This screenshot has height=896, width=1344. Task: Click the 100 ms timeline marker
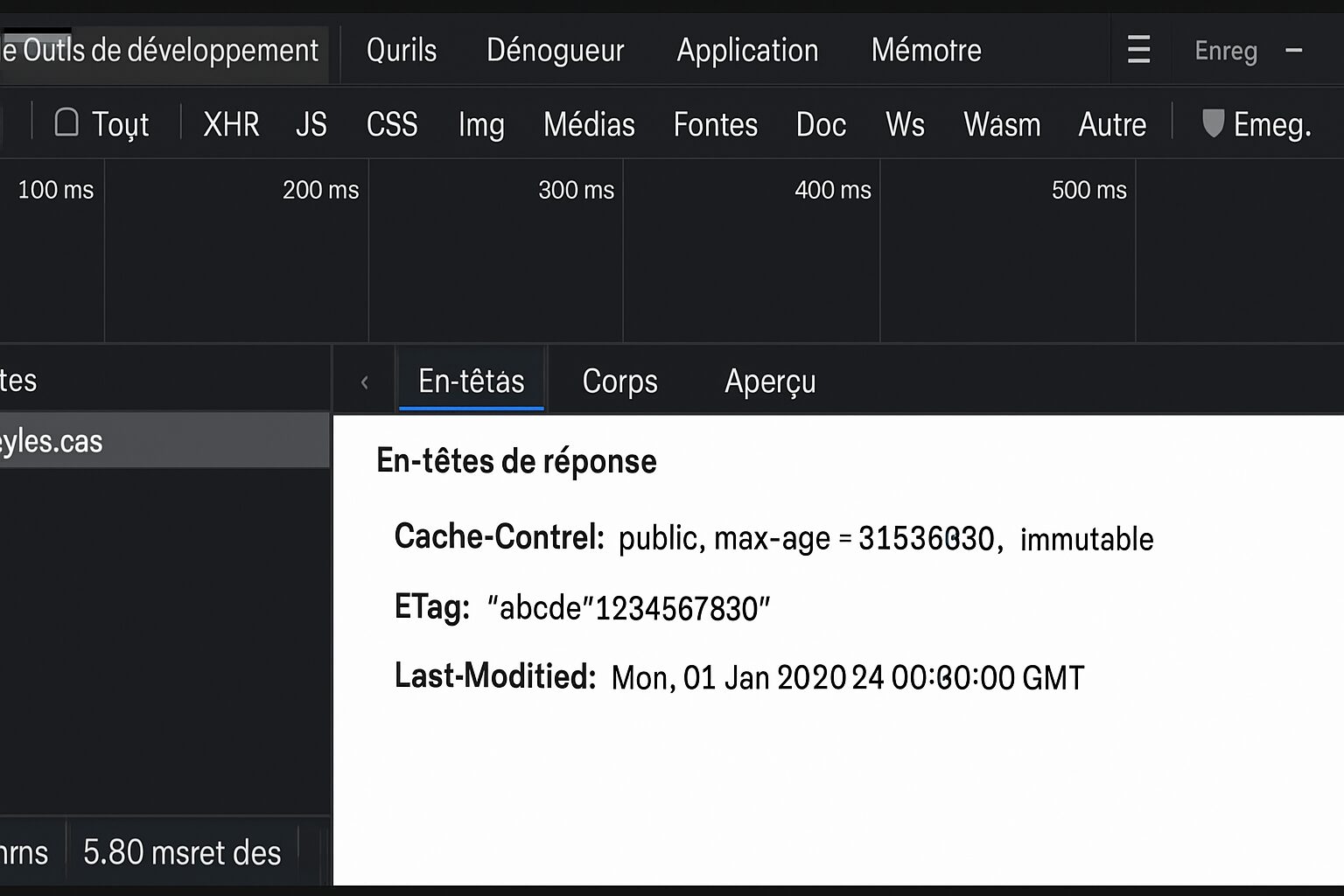pos(56,190)
